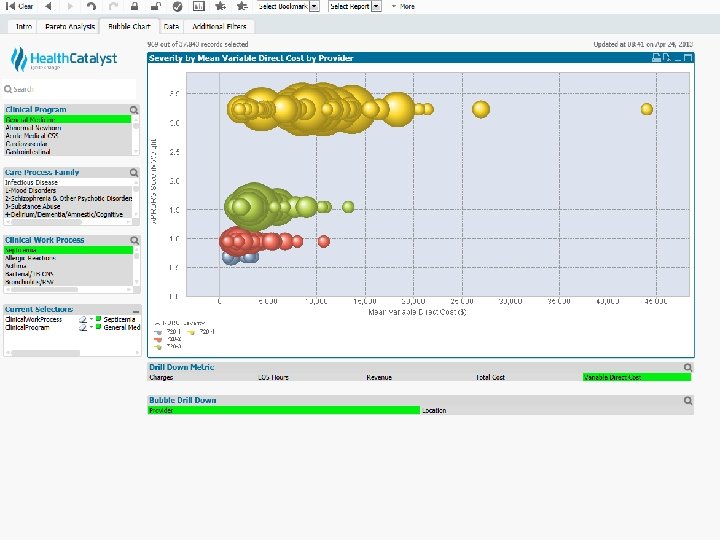Select Cardiovascular in Clinical Program
This screenshot has width=720, height=540.
coord(68,144)
